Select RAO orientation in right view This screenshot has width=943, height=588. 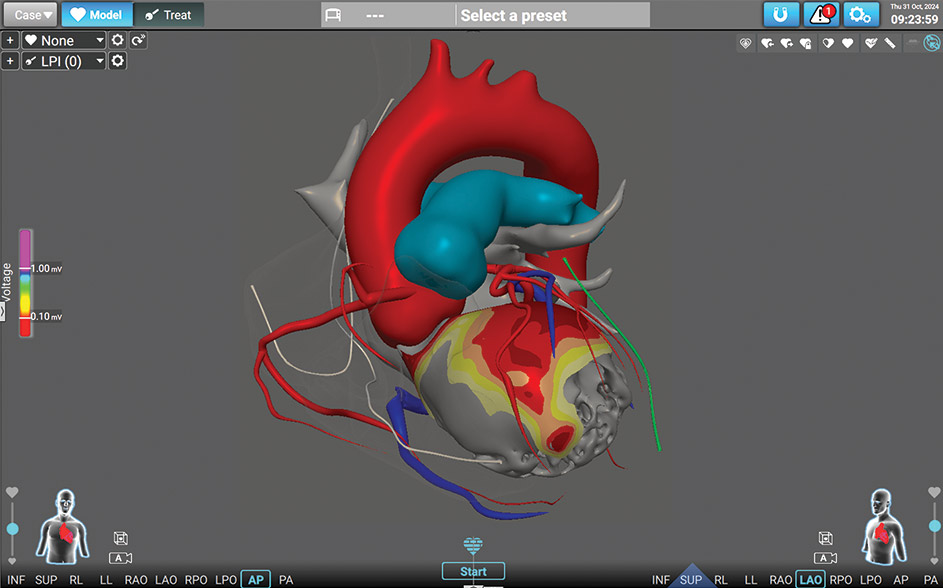pyautogui.click(x=781, y=580)
